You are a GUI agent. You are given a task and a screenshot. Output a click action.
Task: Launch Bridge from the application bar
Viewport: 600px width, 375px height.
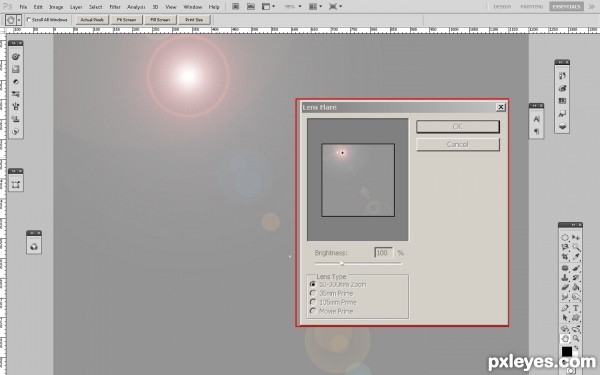[236, 7]
